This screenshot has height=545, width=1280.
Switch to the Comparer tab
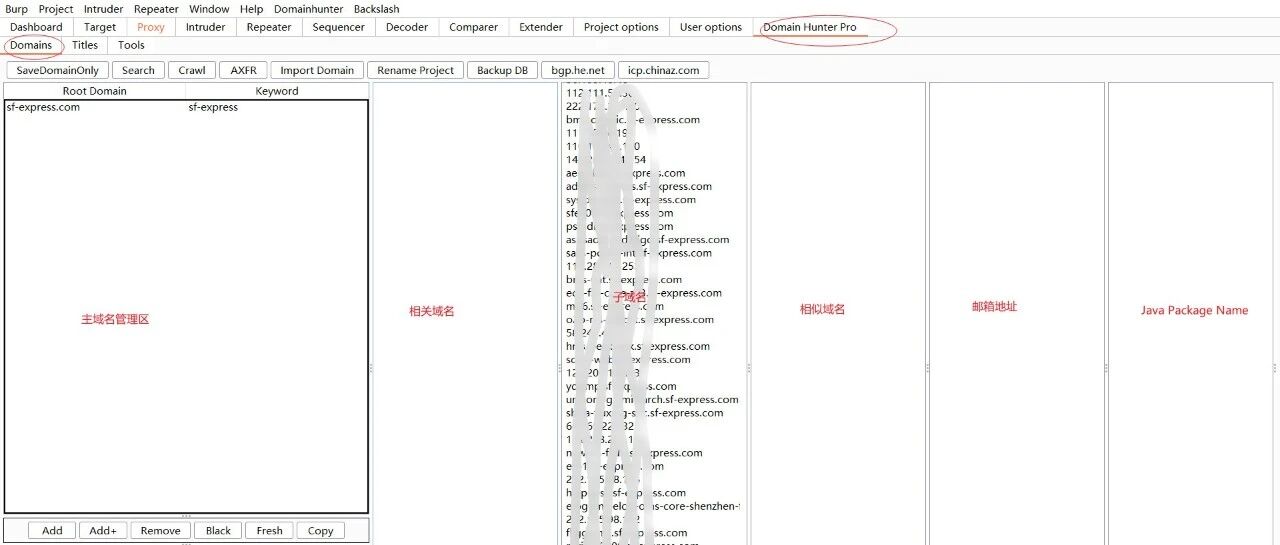click(473, 27)
